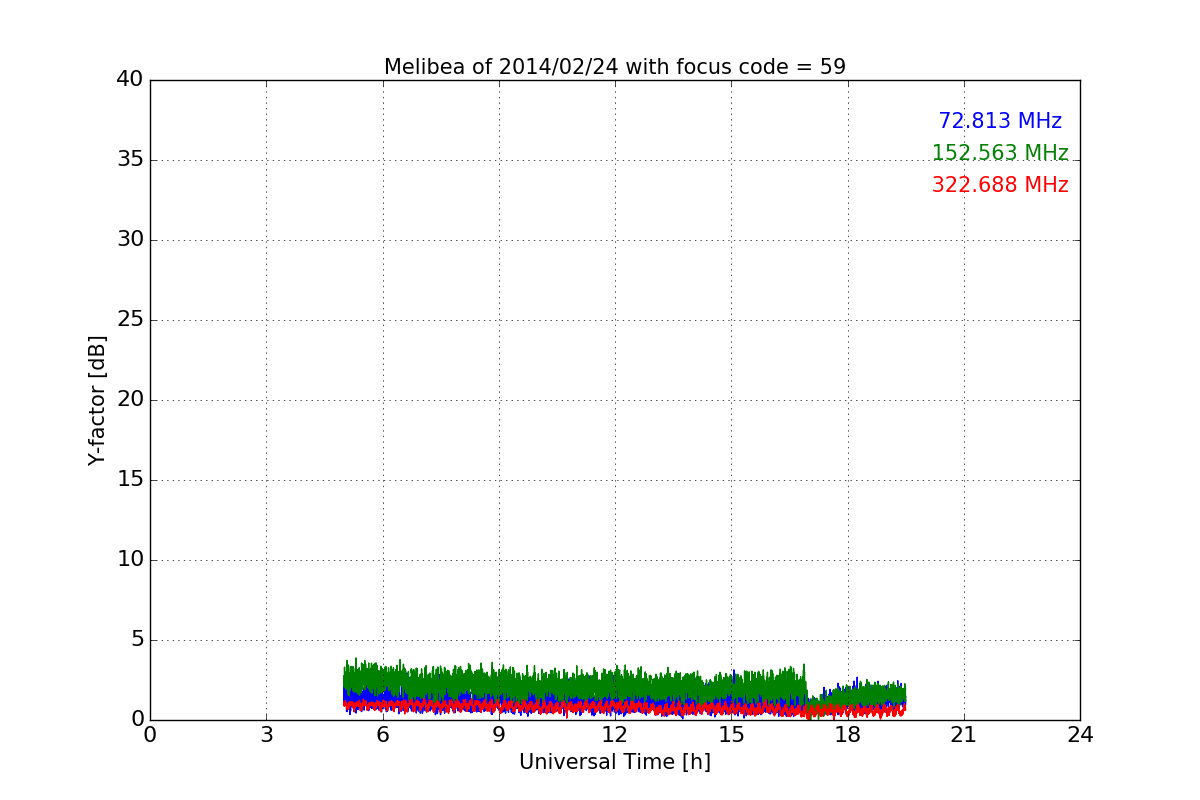Select the red 322.688 MHz legend label

pyautogui.click(x=1000, y=185)
